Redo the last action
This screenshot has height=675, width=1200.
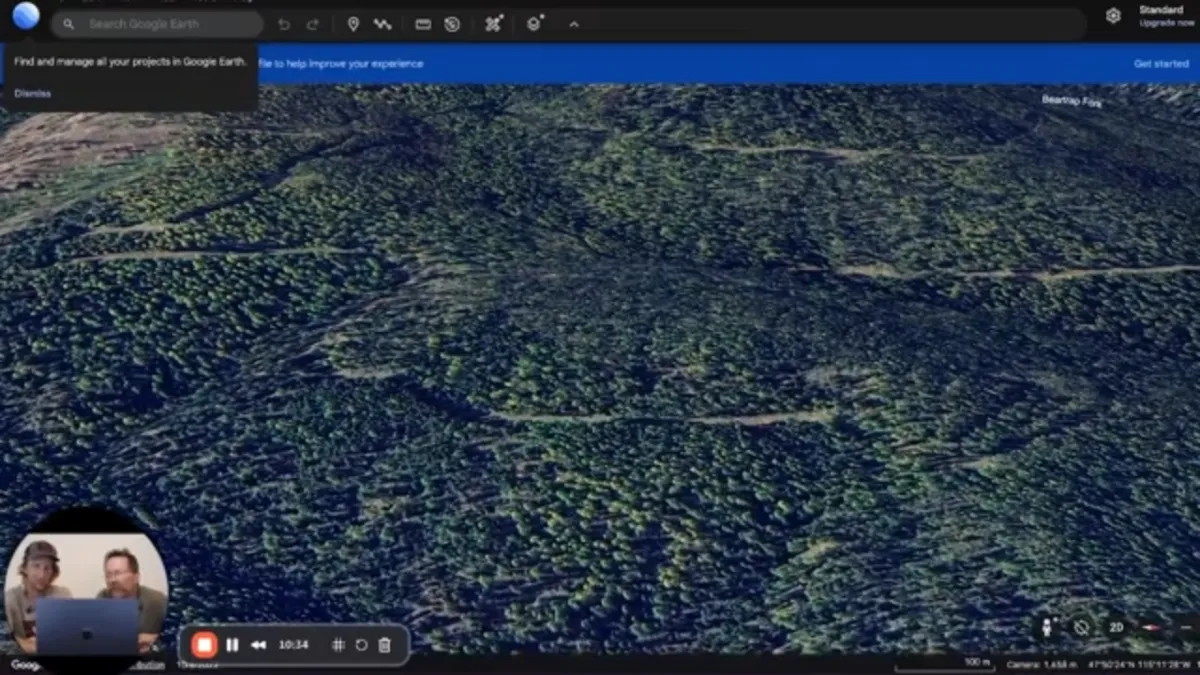coord(312,24)
